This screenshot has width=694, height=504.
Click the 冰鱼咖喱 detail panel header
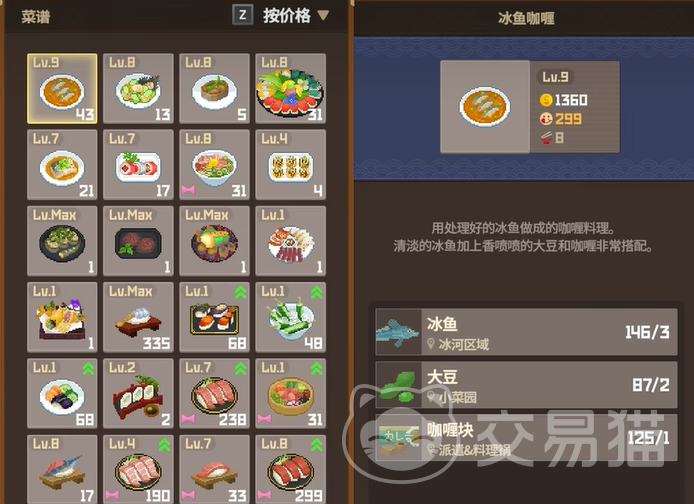(x=526, y=18)
